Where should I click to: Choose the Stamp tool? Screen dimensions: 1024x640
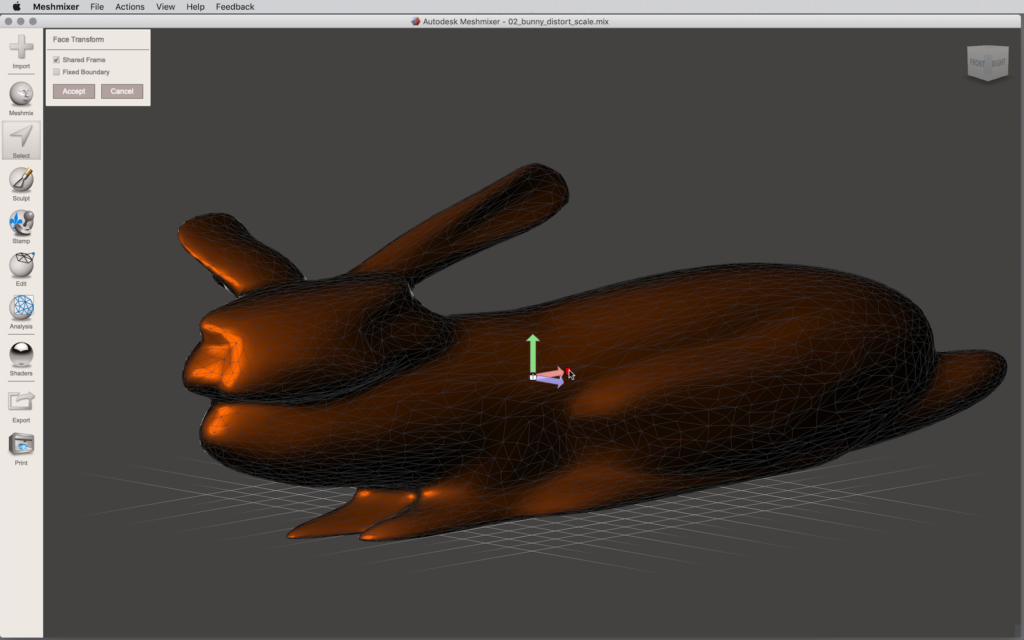coord(21,223)
